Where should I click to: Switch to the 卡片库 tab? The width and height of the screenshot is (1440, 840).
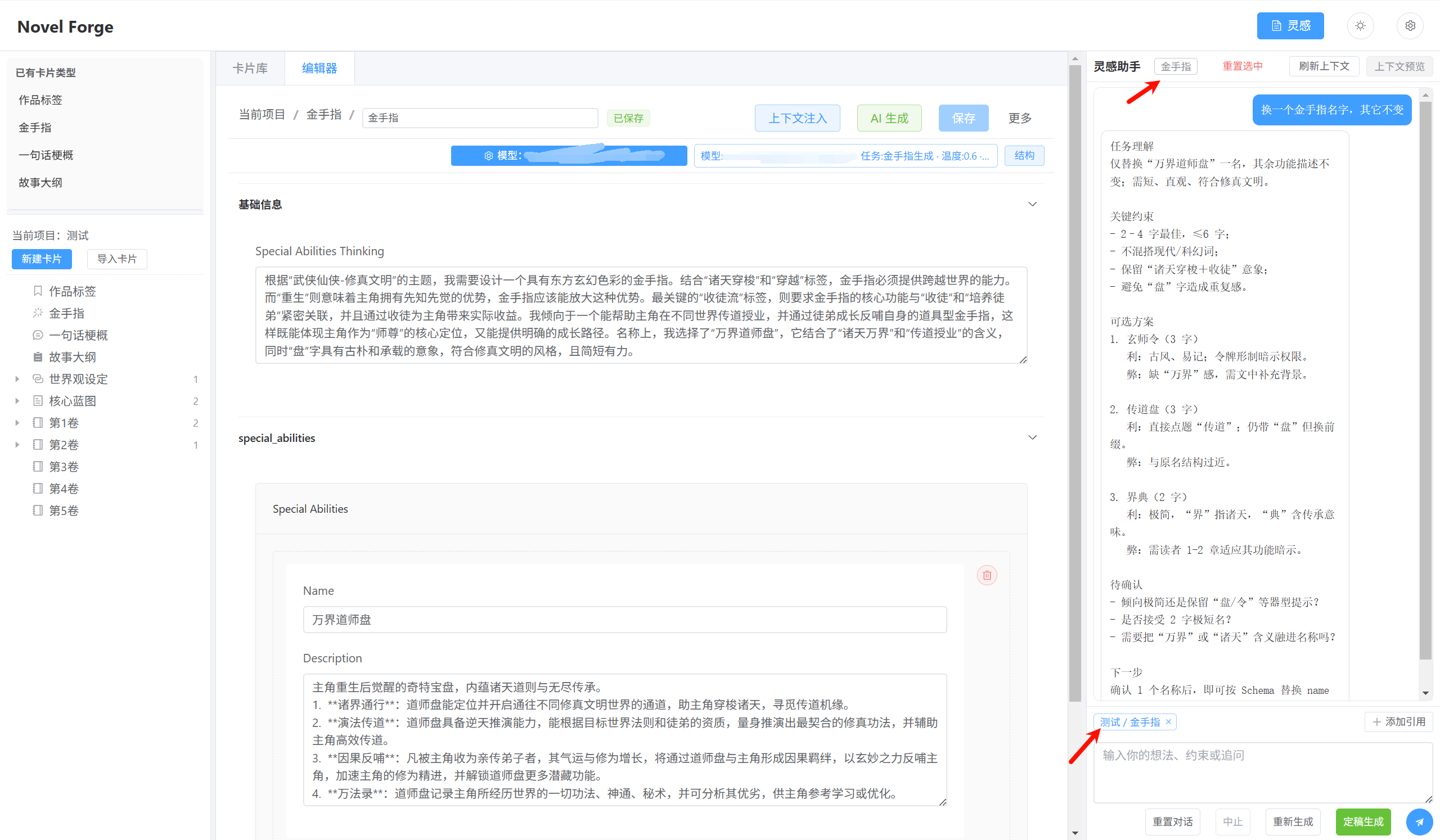pyautogui.click(x=250, y=68)
